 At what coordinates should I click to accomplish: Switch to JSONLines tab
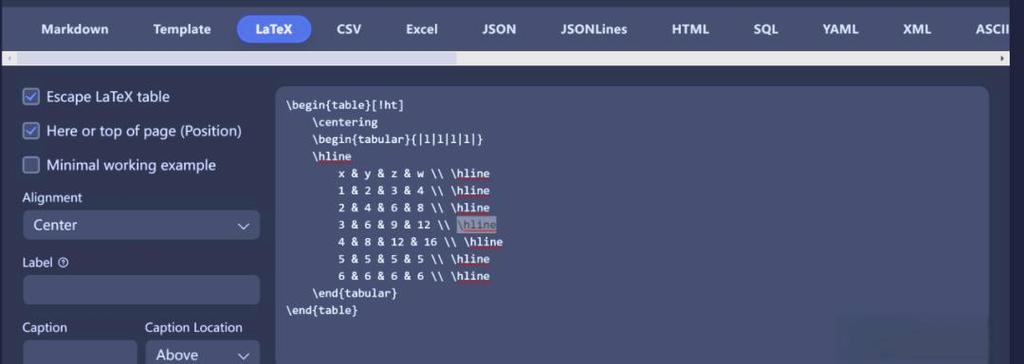594,29
